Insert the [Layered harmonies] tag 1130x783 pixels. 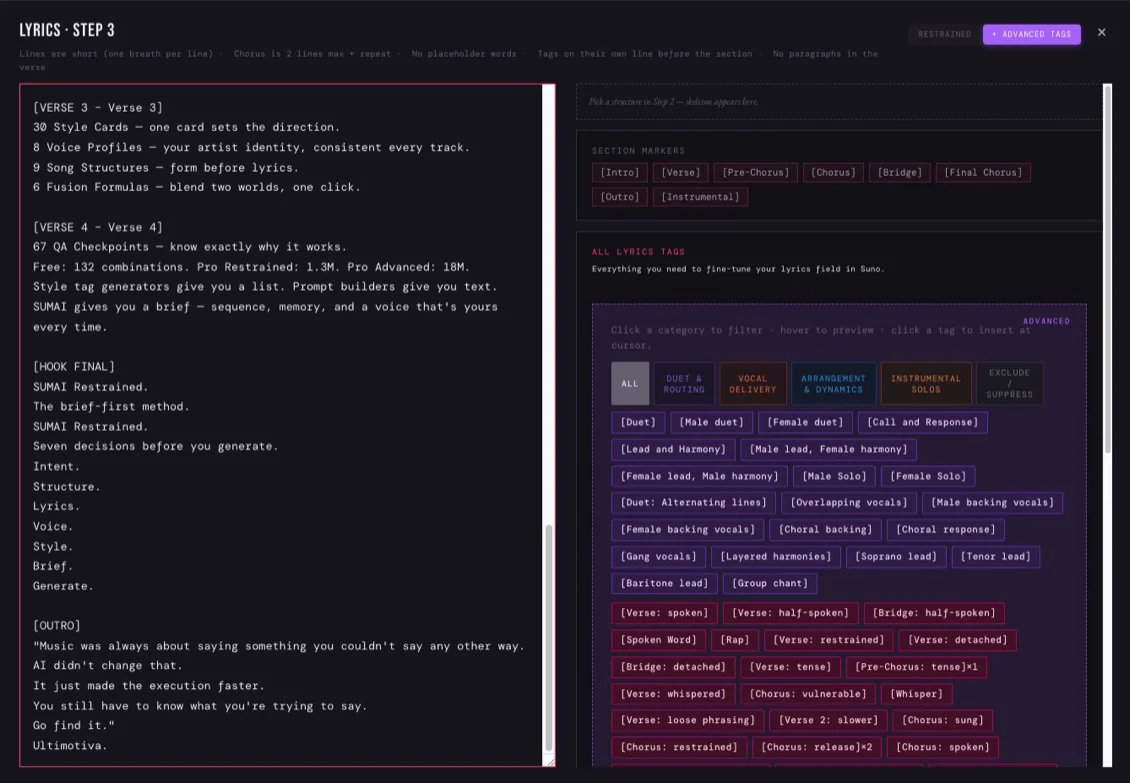coord(775,557)
